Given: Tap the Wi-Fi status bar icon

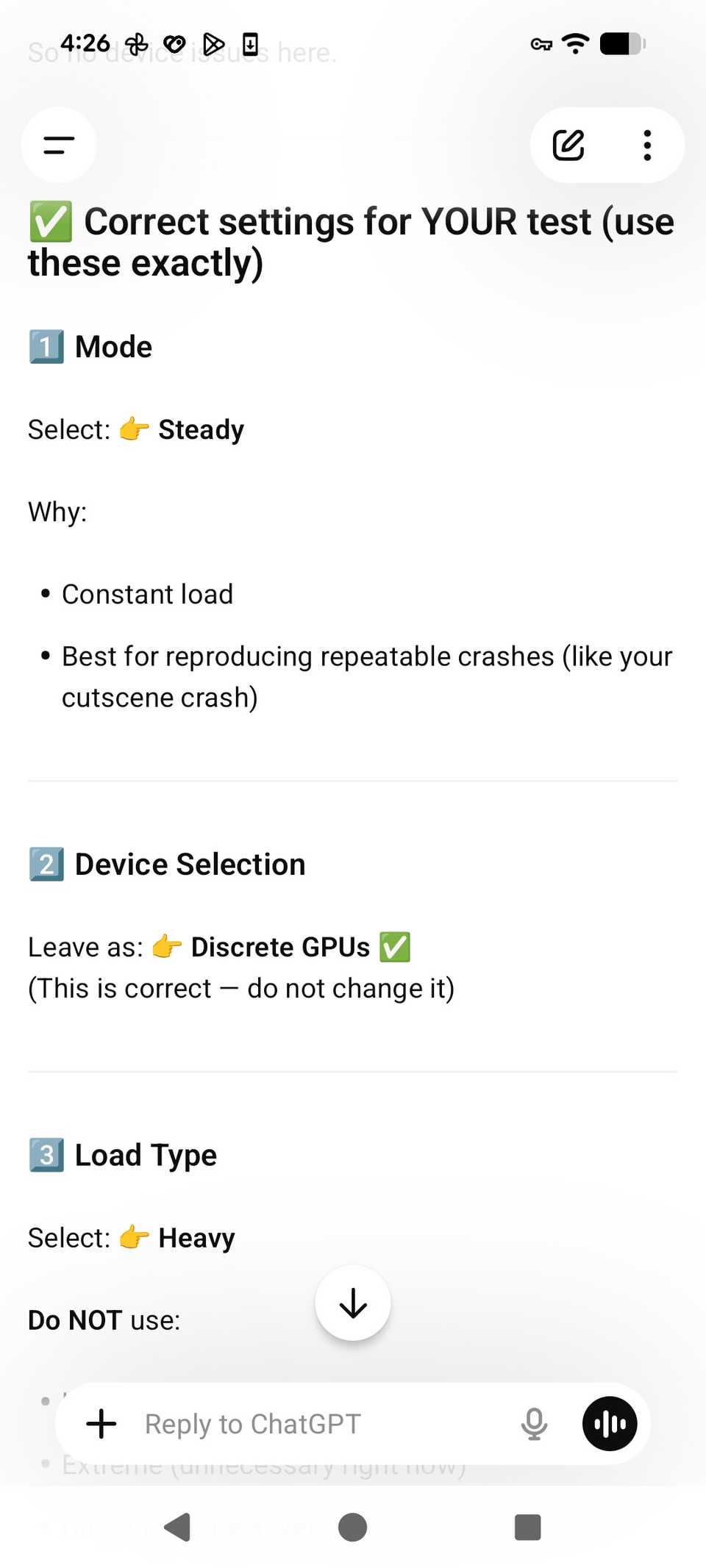Looking at the screenshot, I should pos(575,44).
